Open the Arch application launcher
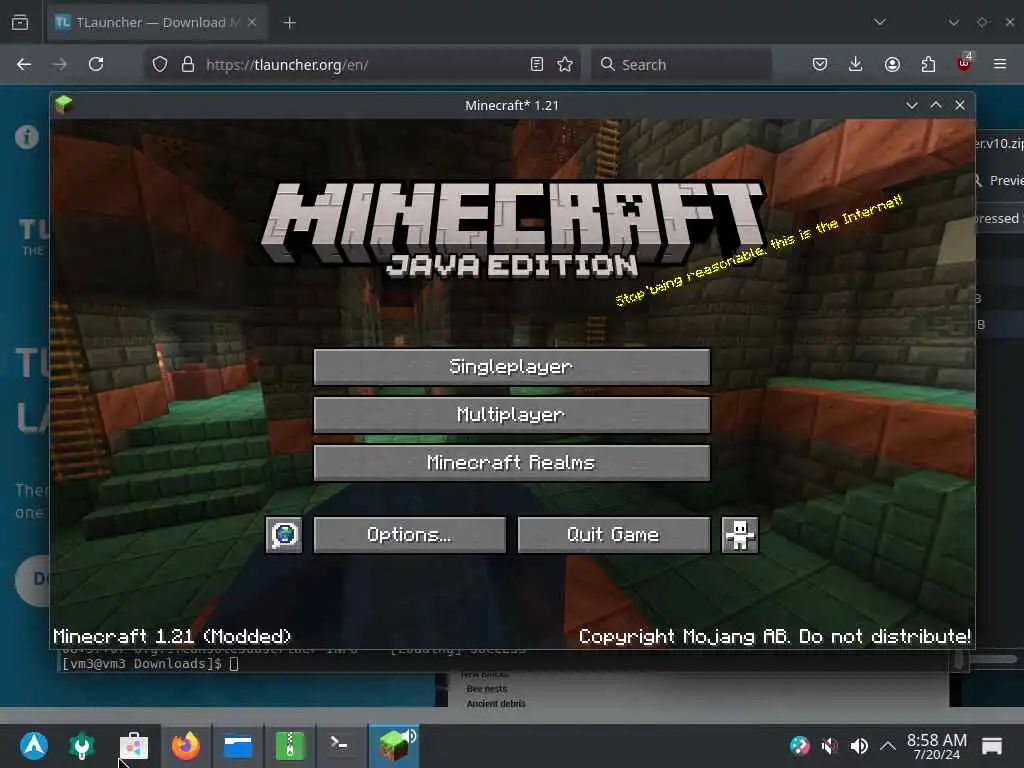The height and width of the screenshot is (768, 1024). 34,745
